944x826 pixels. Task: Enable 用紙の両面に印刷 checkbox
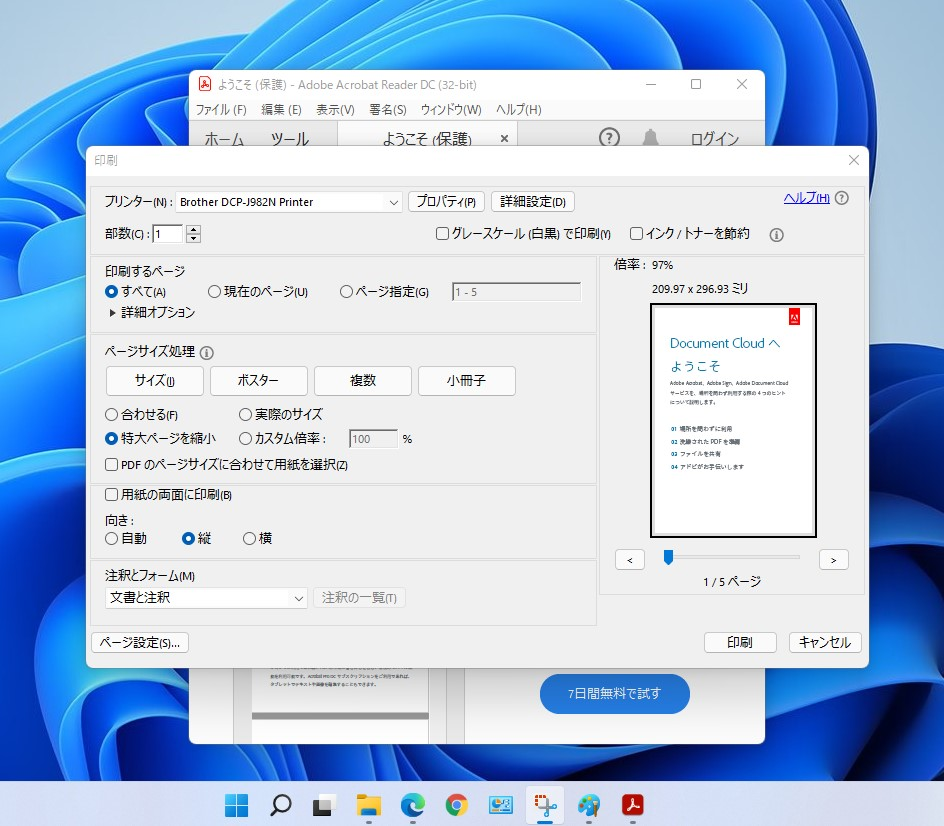111,495
